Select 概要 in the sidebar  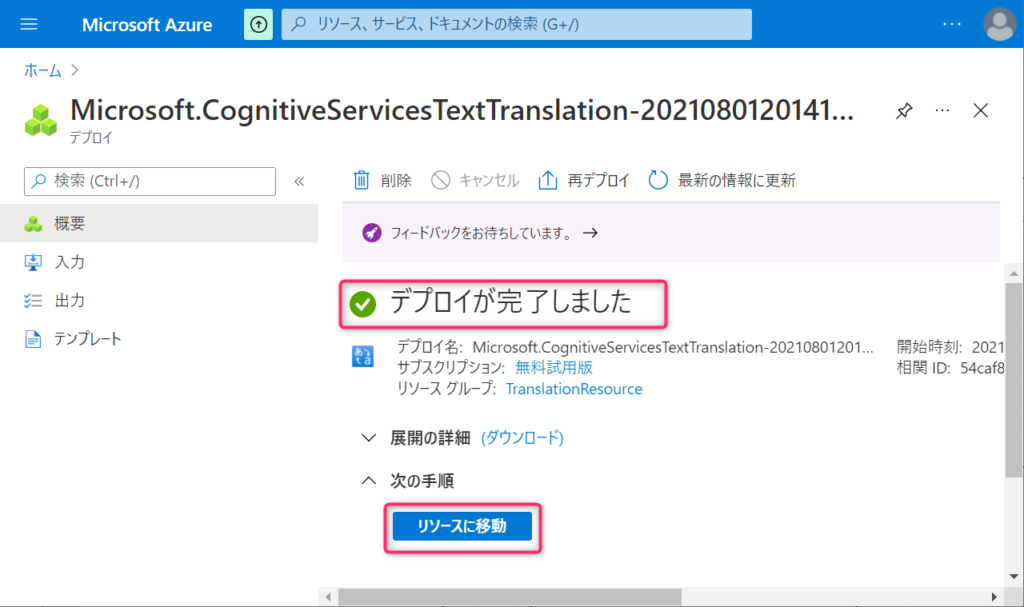point(159,223)
